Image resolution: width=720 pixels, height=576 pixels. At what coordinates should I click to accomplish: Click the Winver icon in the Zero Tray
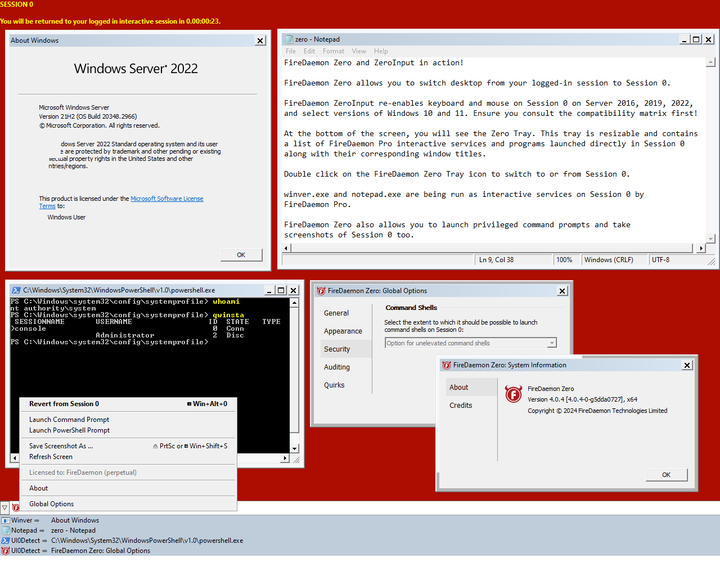(x=6, y=520)
